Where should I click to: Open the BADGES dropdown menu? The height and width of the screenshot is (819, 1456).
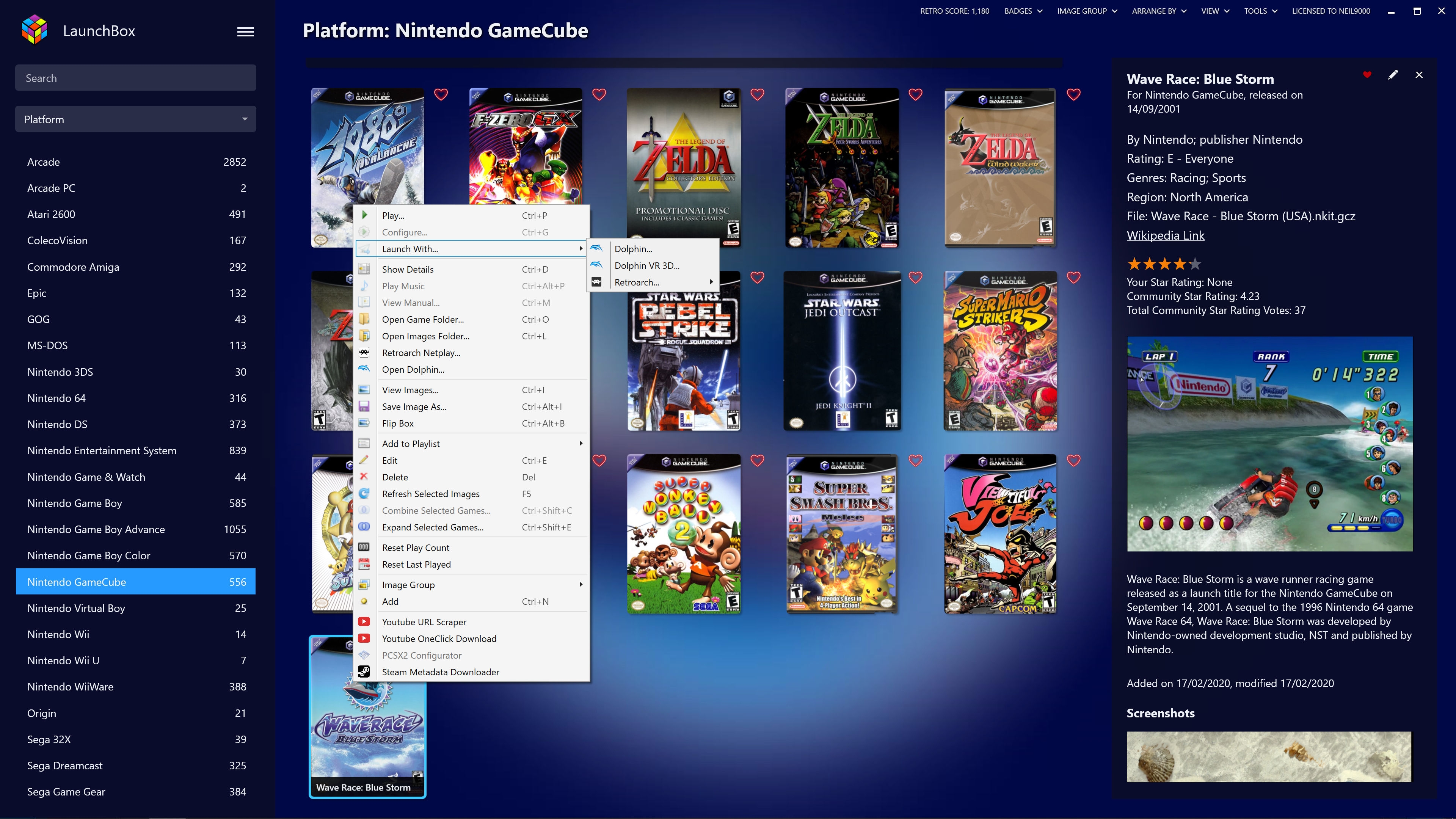click(x=1024, y=11)
